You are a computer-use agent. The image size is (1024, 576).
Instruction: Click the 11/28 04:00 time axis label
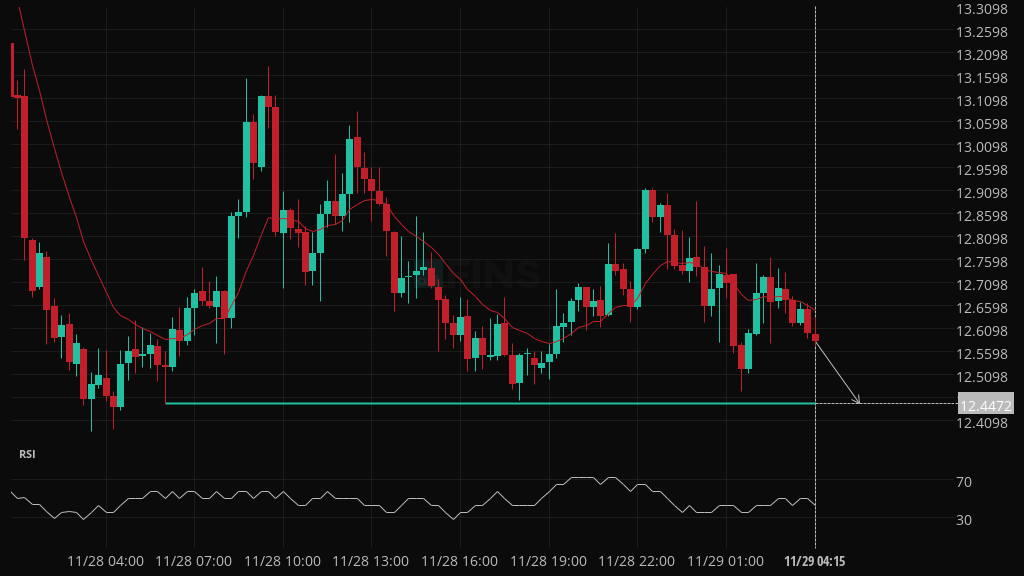[x=105, y=561]
